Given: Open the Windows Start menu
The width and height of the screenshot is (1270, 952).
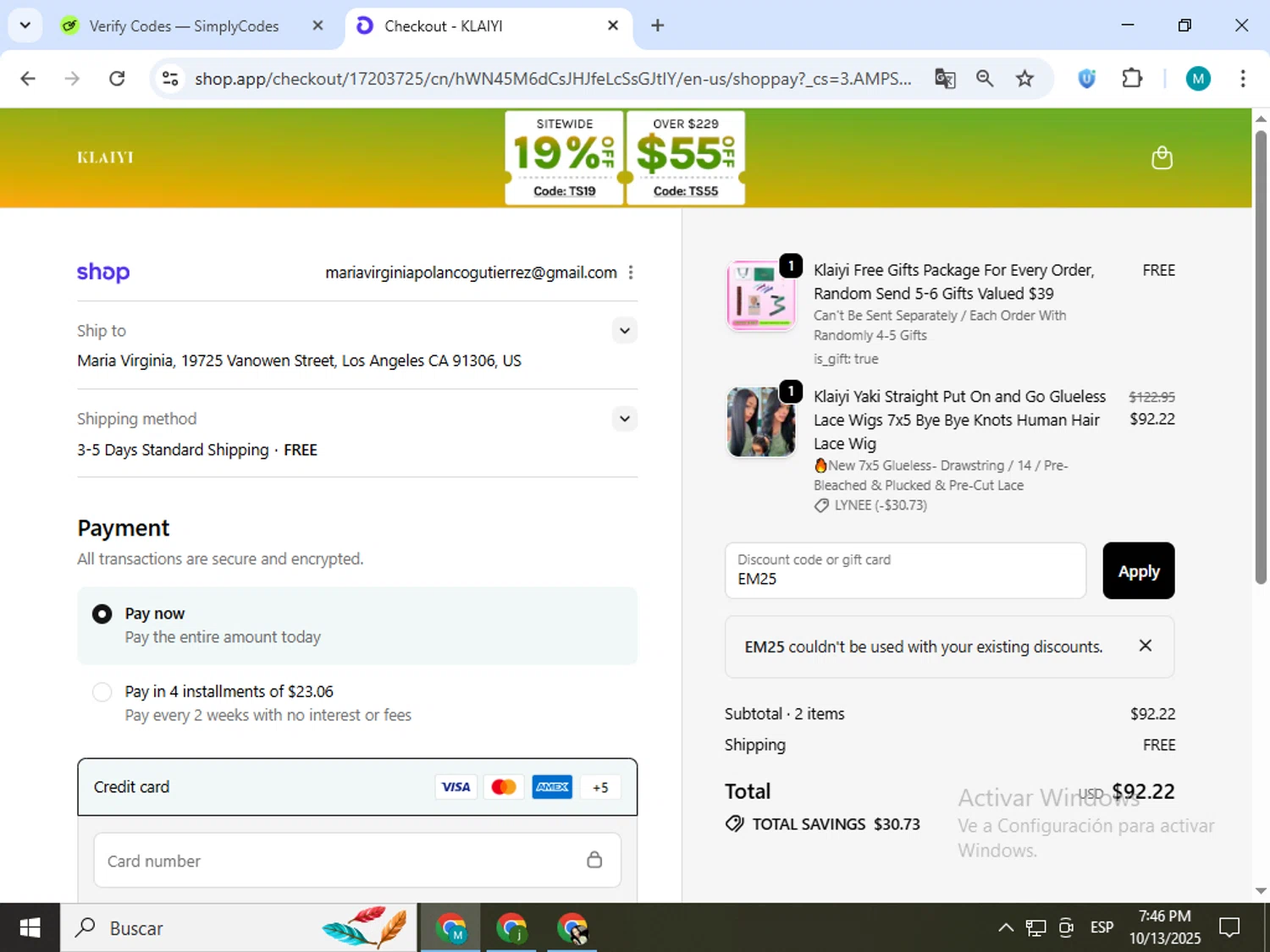Looking at the screenshot, I should point(30,927).
